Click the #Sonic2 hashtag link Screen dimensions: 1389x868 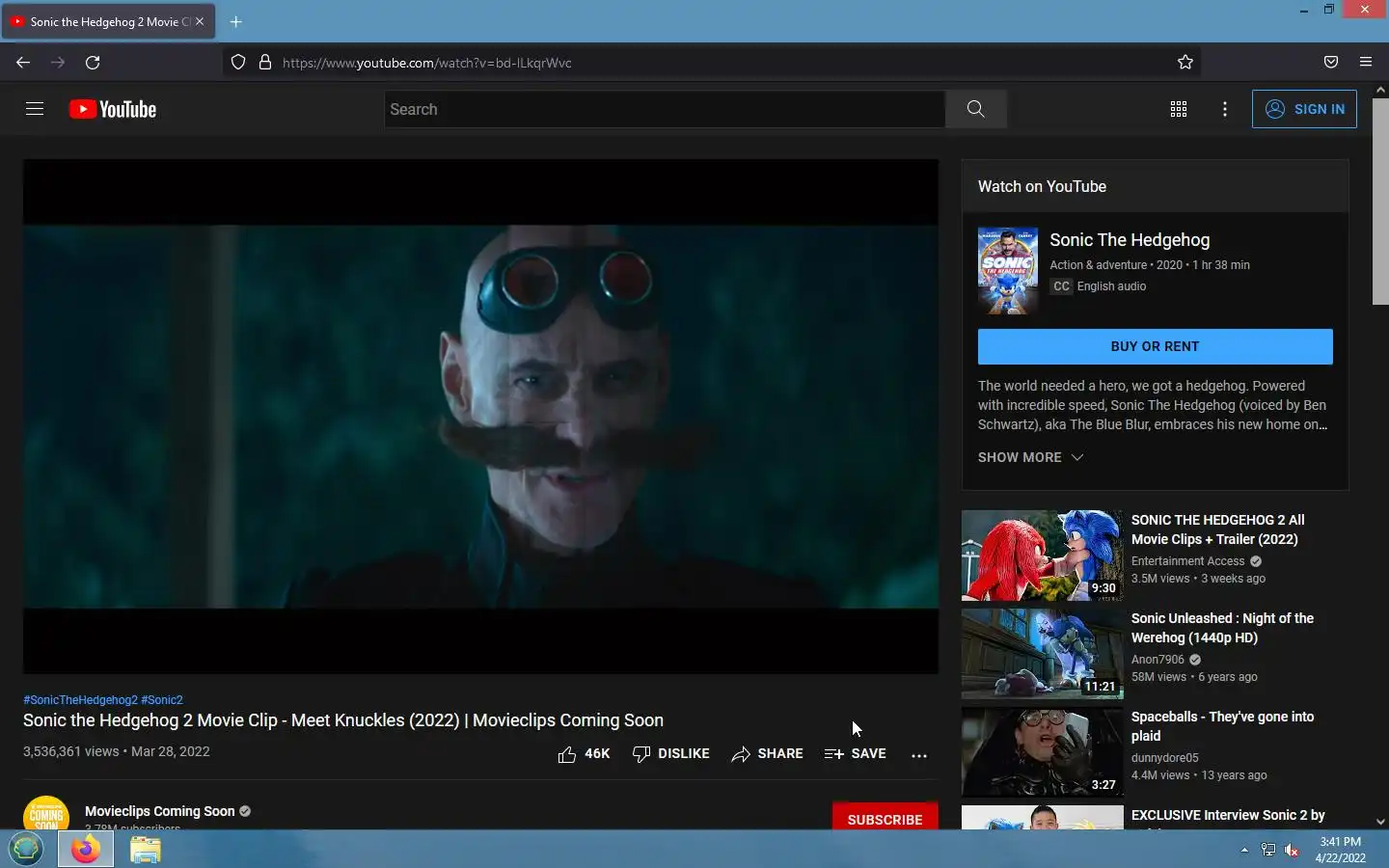point(162,700)
